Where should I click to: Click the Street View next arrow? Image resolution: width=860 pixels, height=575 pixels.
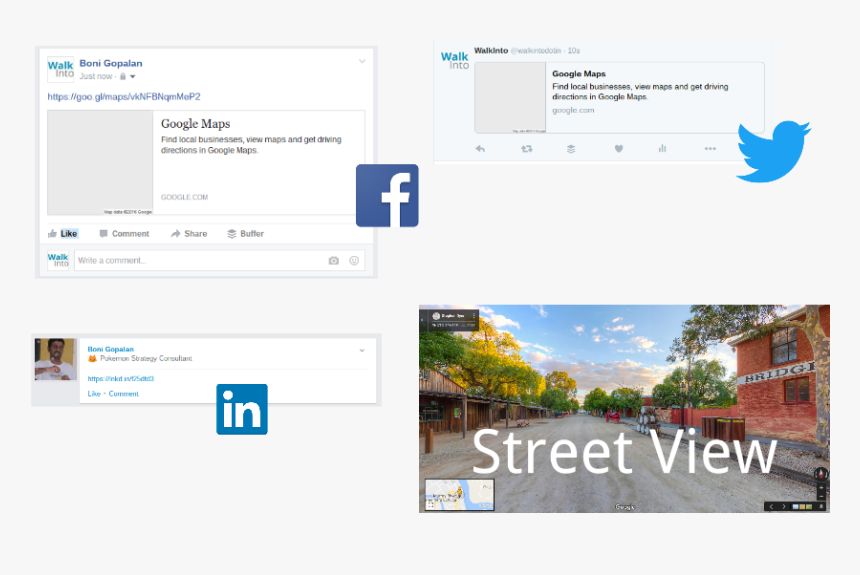coord(784,506)
